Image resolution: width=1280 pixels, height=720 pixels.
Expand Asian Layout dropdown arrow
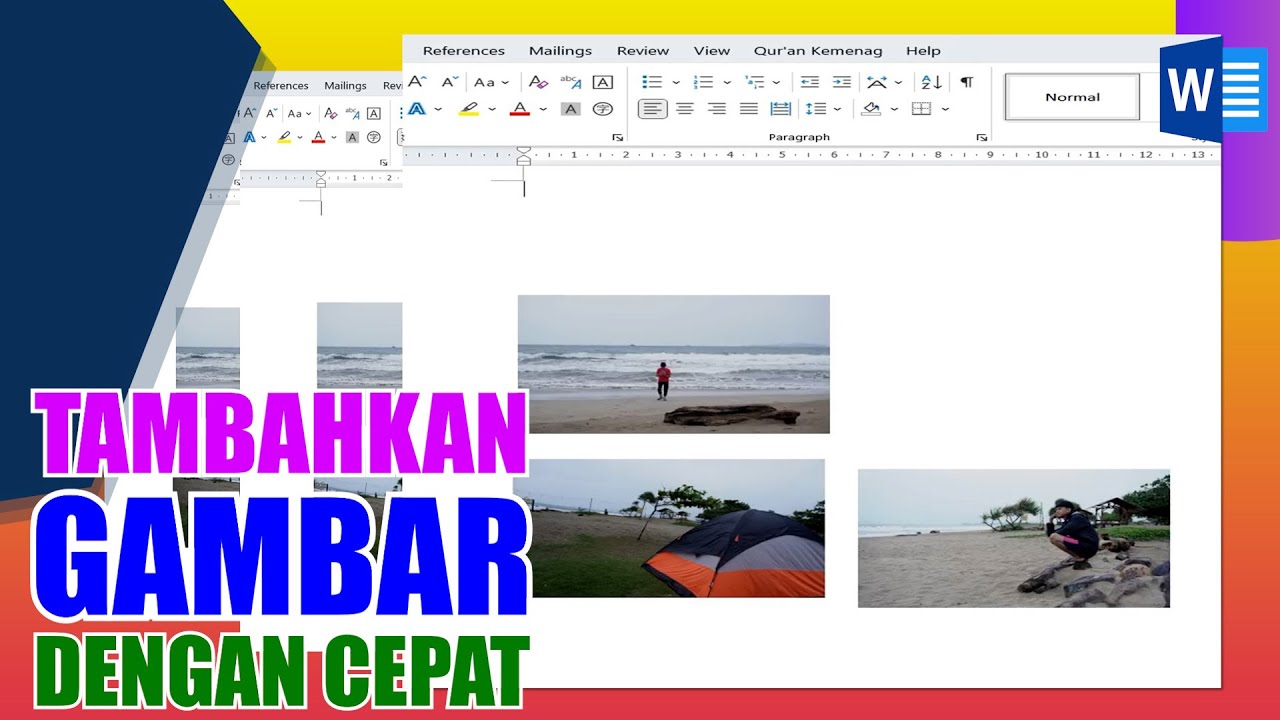(x=899, y=82)
